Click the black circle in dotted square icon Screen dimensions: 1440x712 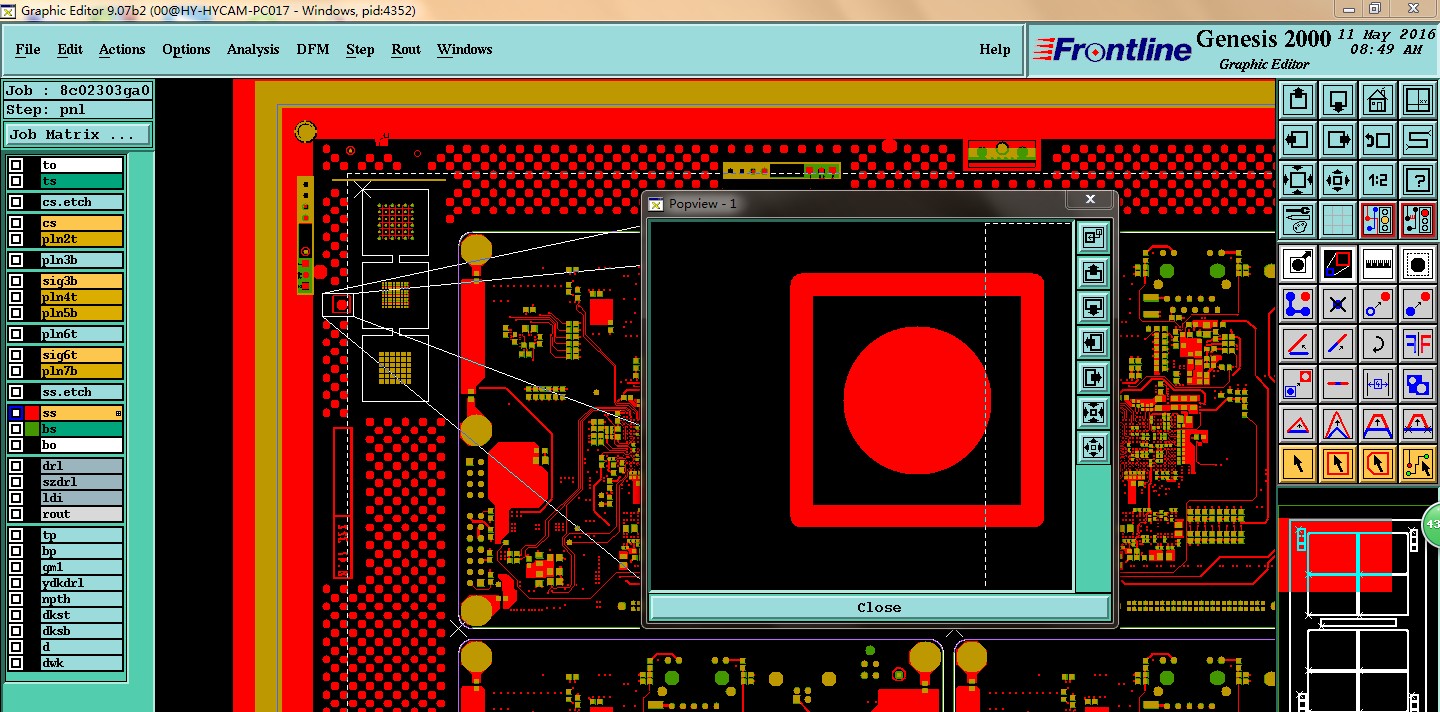pos(1418,264)
